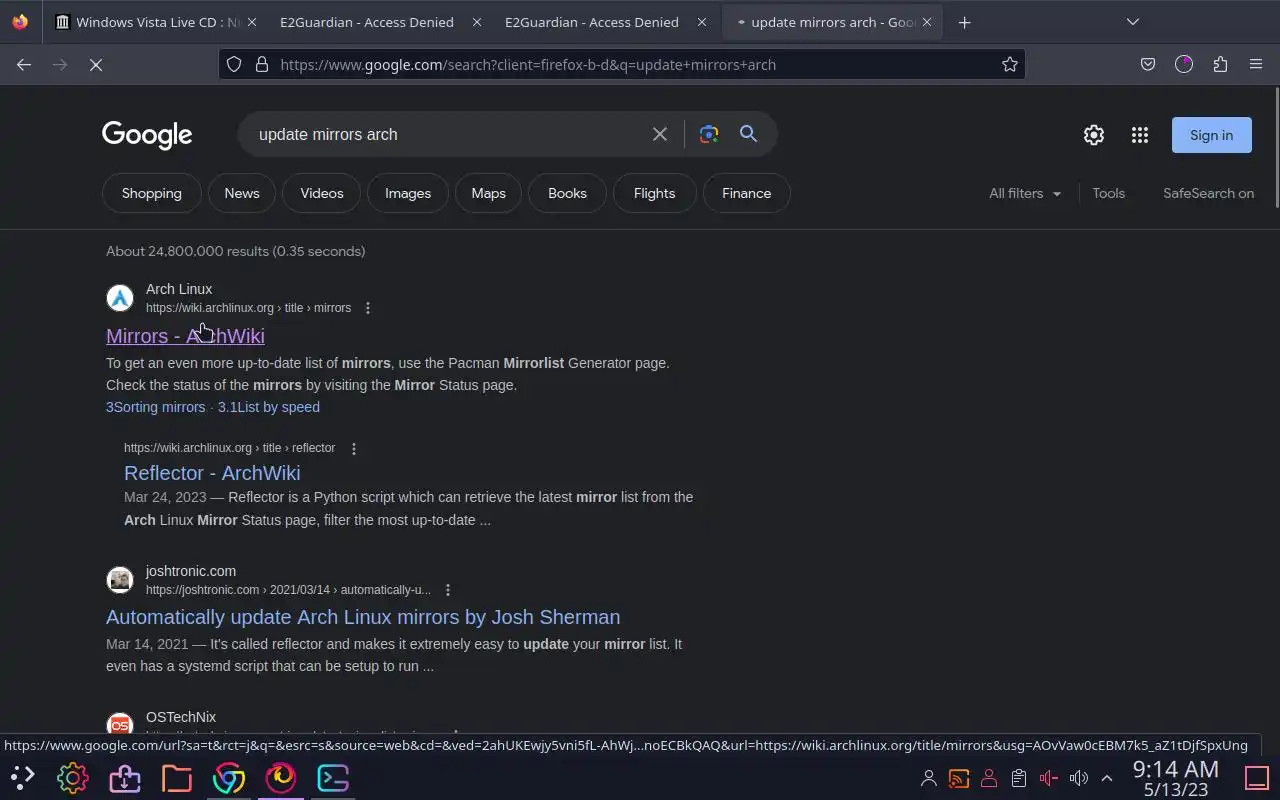
Task: Open the volume tray icon
Action: (x=1078, y=778)
